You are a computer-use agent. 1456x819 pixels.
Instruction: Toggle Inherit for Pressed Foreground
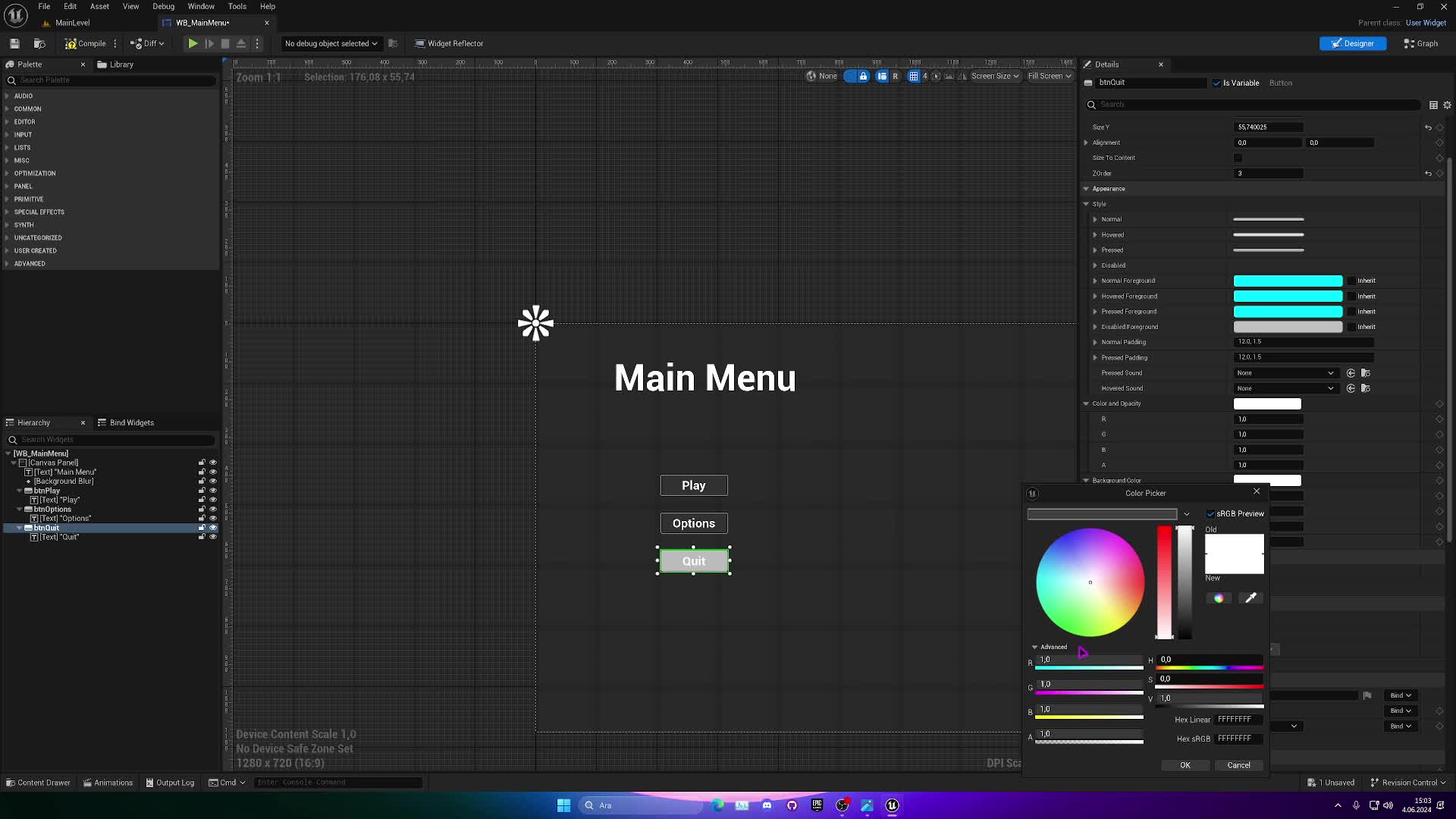pyautogui.click(x=1351, y=312)
